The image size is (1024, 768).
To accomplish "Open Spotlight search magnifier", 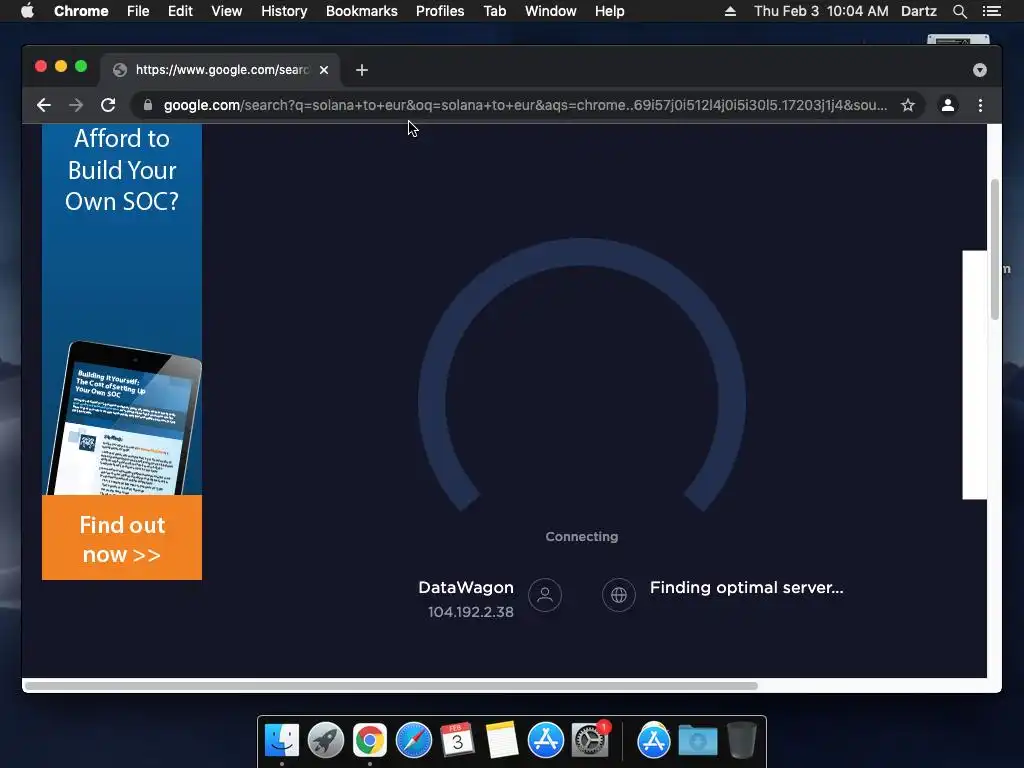I will (959, 11).
